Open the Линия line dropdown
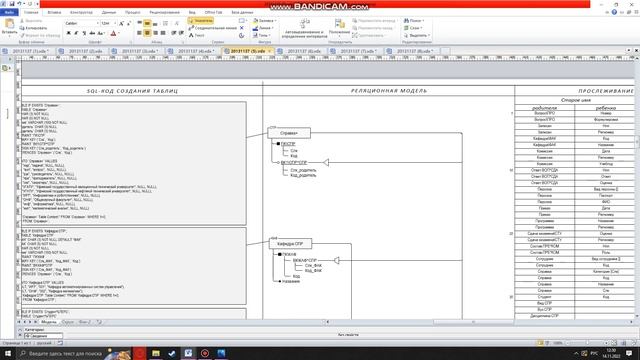The height and width of the screenshot is (360, 640). coord(263,28)
